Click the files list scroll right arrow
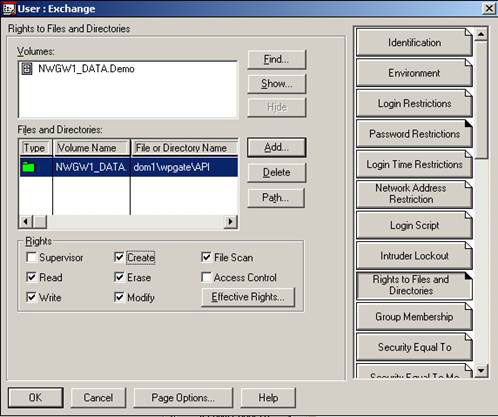Viewport: 498px width, 417px height. pyautogui.click(x=231, y=222)
